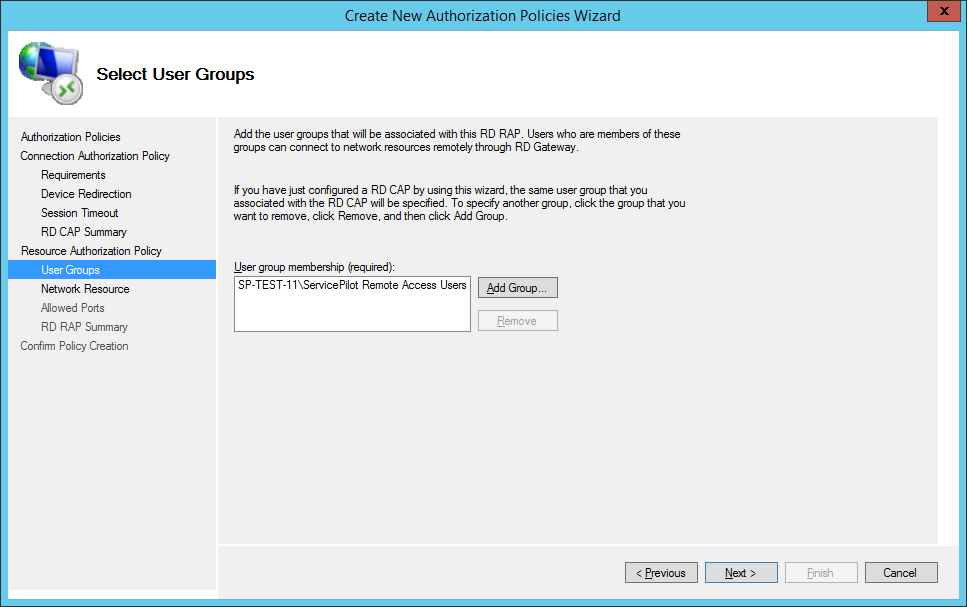The height and width of the screenshot is (607, 967).
Task: Select Authorization Policies in the wizard steps
Action: click(x=70, y=137)
